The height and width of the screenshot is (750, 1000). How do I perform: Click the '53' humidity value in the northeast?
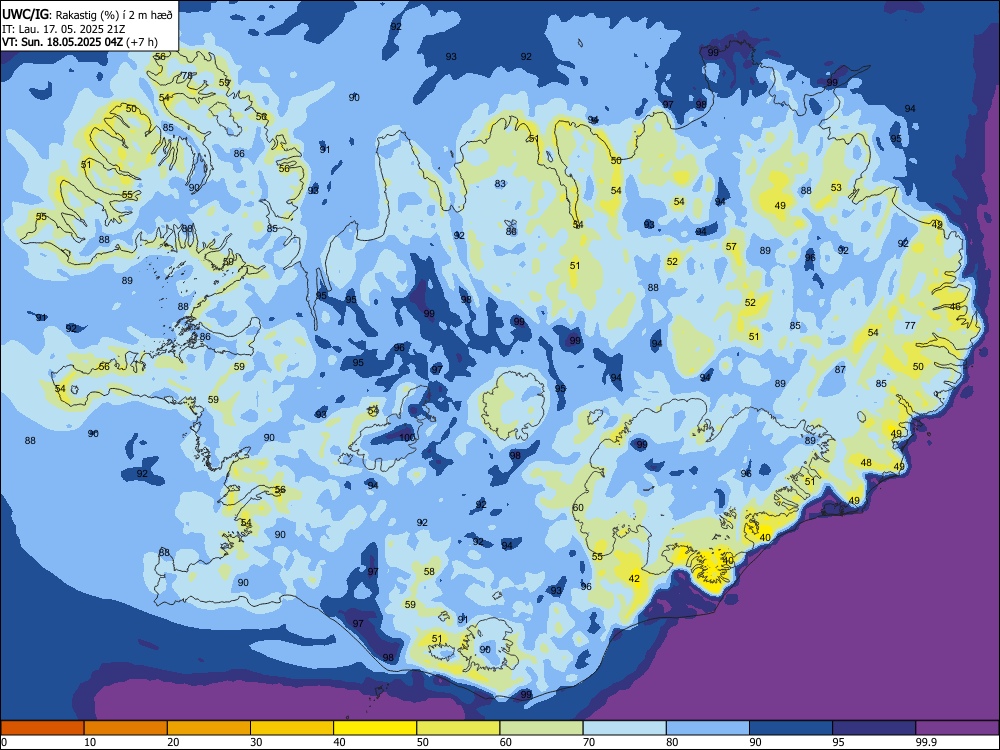point(836,188)
